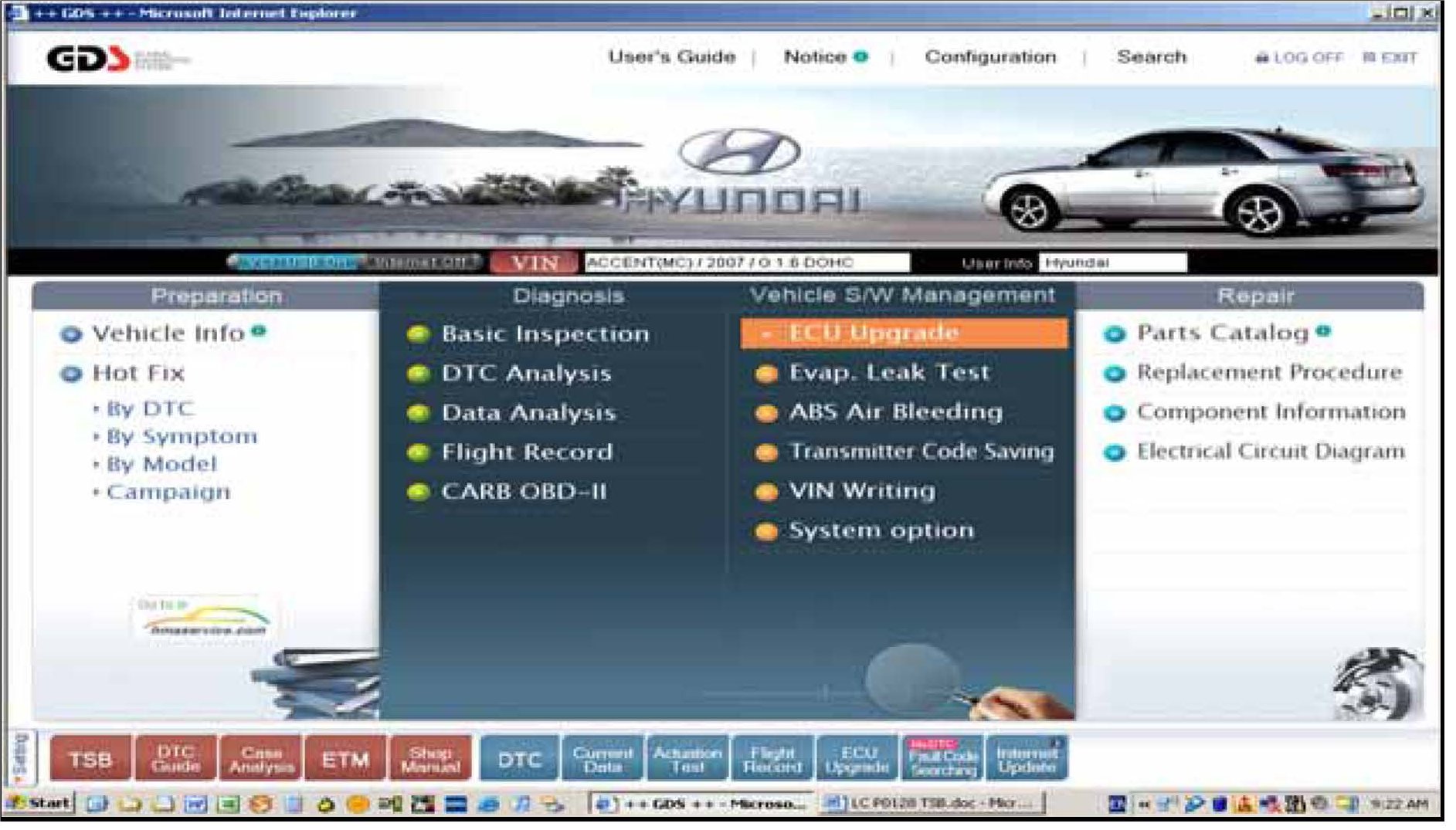The height and width of the screenshot is (830, 1456).
Task: Select Evap. Leak Test option
Action: tap(888, 373)
